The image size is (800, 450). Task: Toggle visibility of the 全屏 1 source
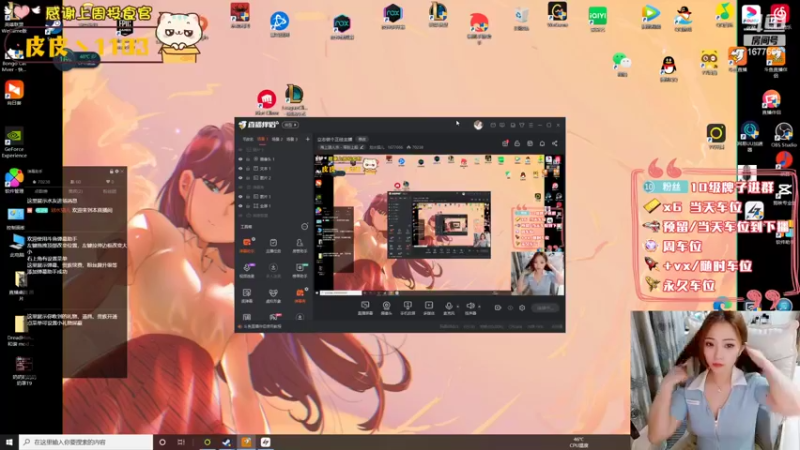(241, 206)
